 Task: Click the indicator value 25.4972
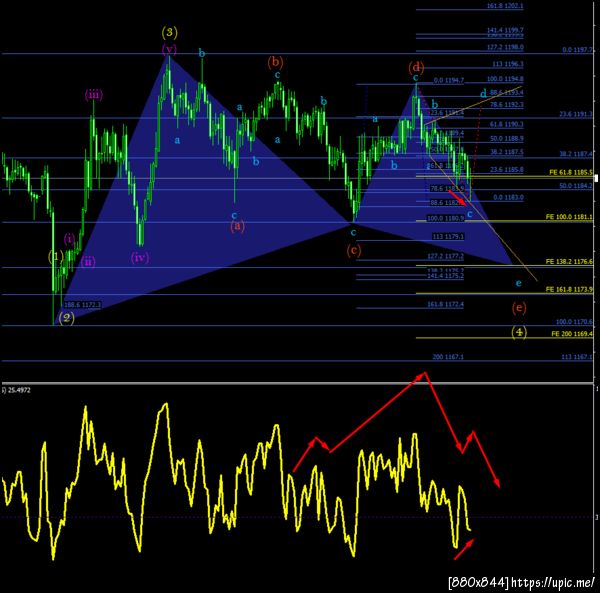[19, 390]
